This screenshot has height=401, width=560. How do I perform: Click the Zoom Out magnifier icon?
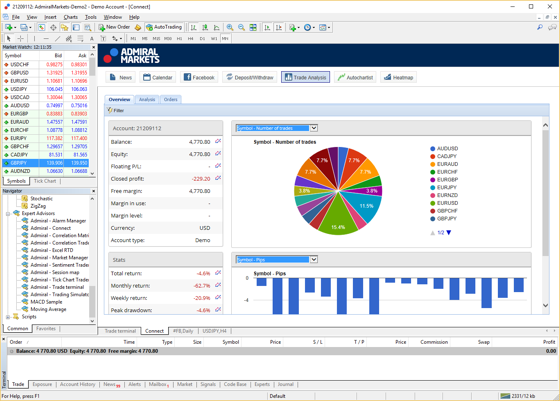pyautogui.click(x=241, y=27)
